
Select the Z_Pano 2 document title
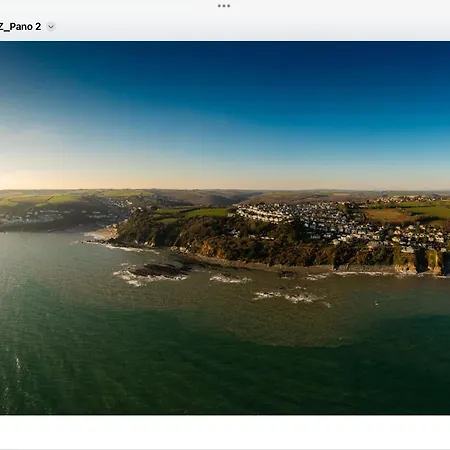(20, 27)
